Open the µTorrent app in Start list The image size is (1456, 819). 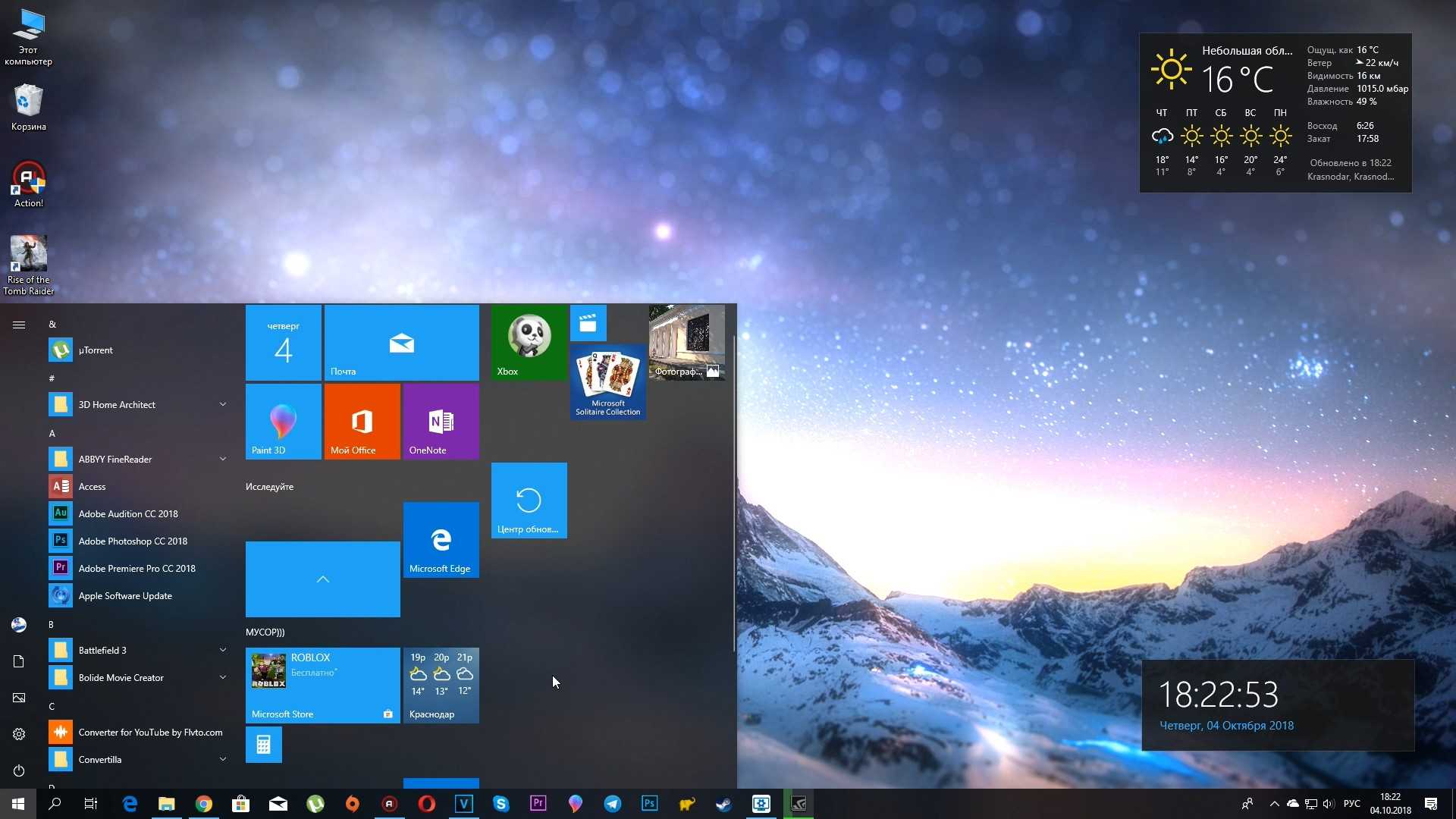(x=136, y=350)
